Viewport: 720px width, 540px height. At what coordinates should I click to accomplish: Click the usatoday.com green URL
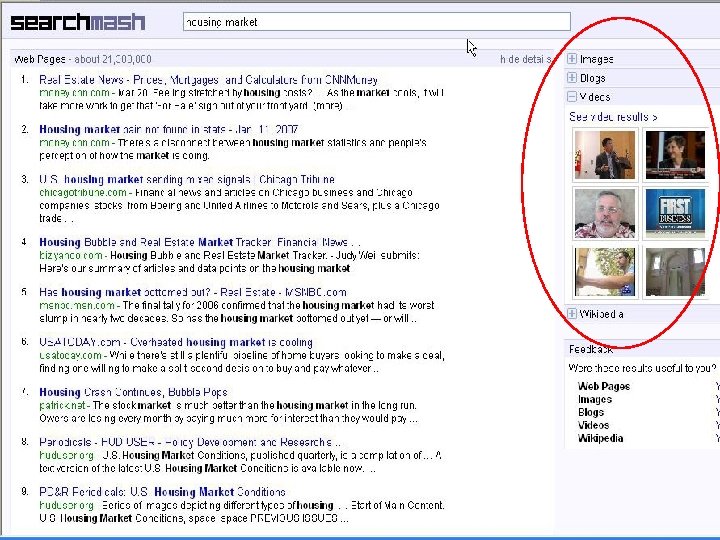click(x=70, y=355)
